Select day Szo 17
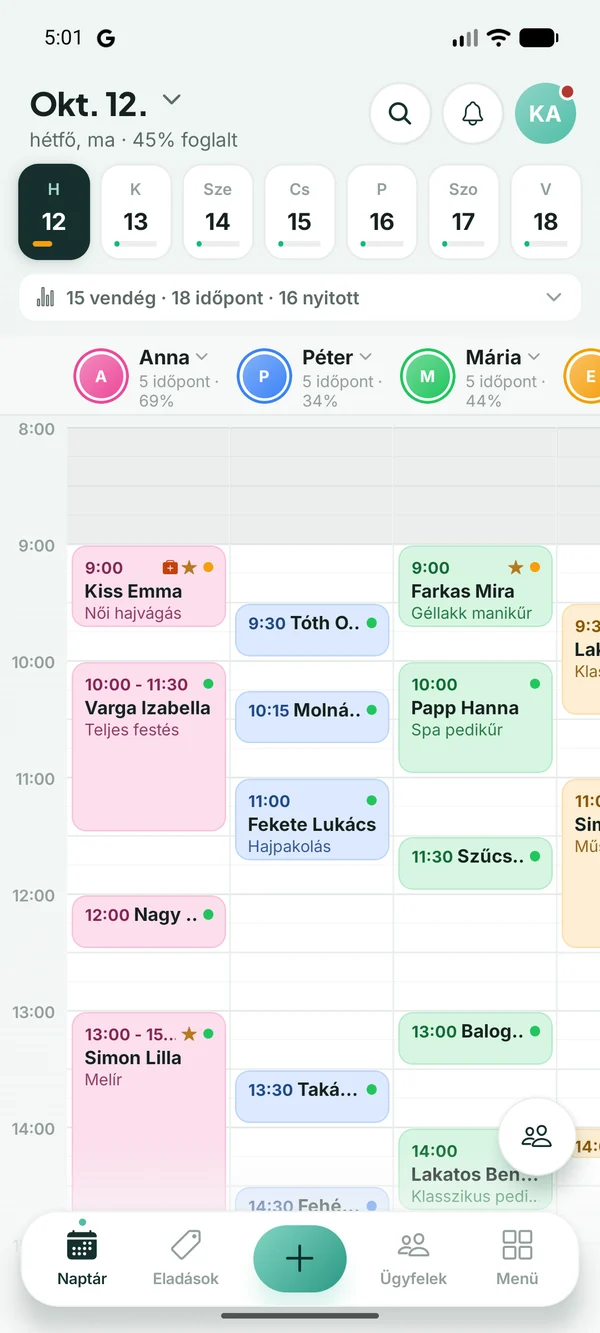The width and height of the screenshot is (600, 1333). (463, 211)
